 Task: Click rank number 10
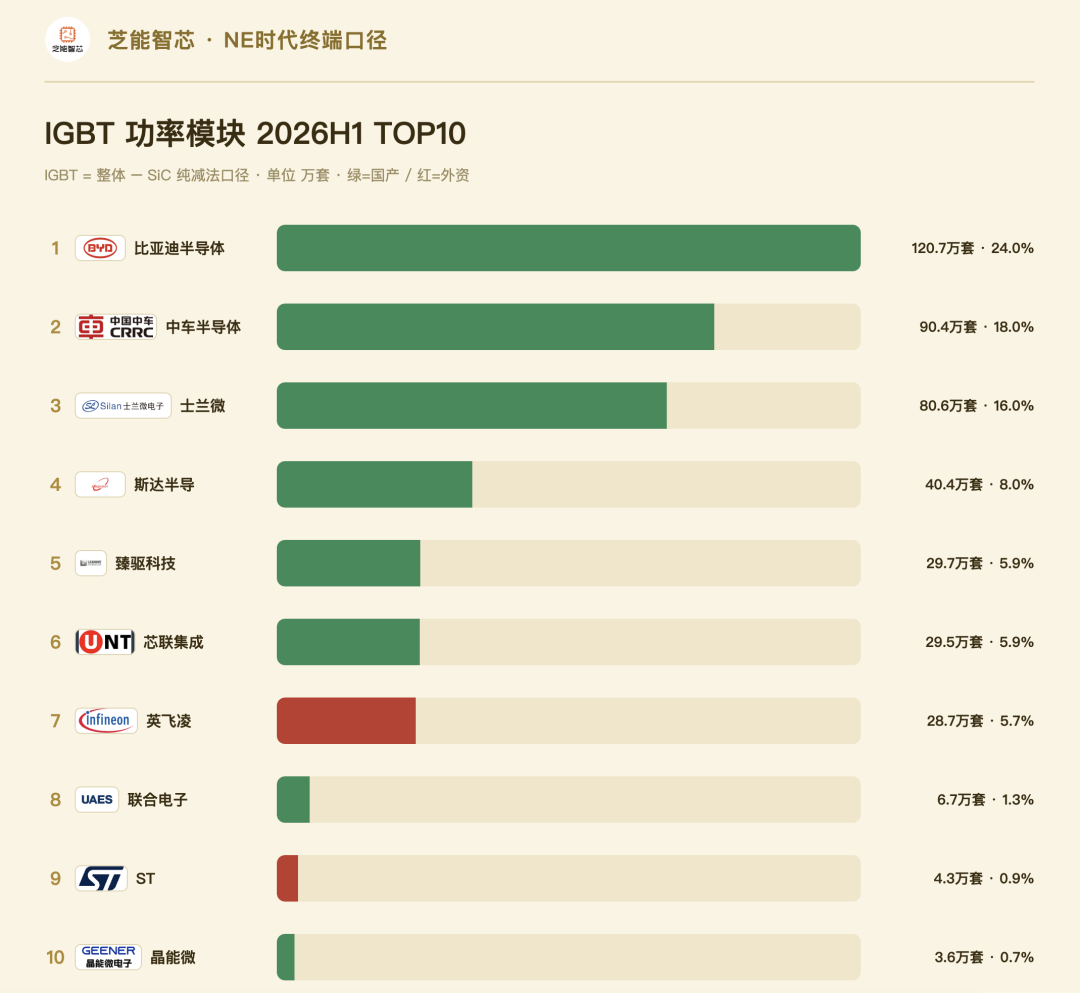(x=55, y=957)
